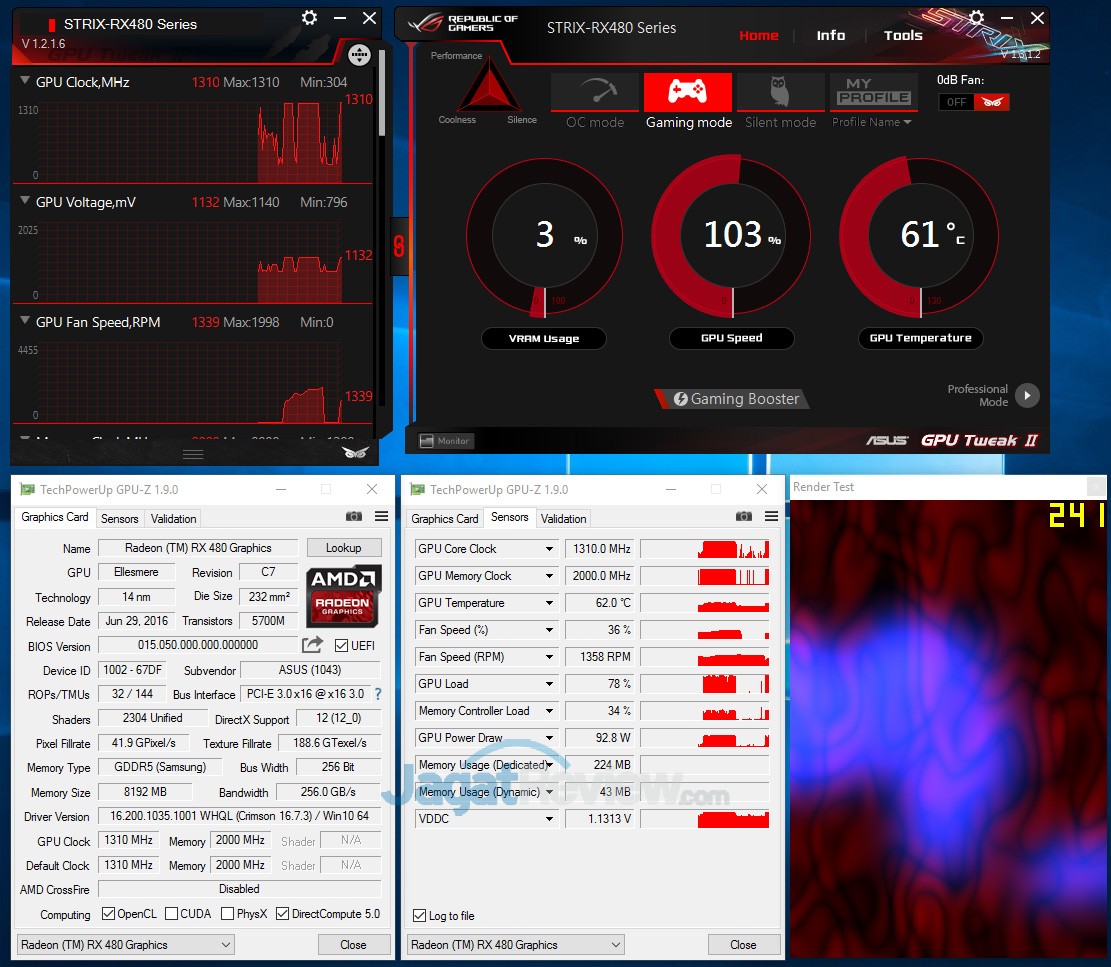The height and width of the screenshot is (967, 1111).
Task: Open GPU Tweak II settings gear
Action: point(975,18)
